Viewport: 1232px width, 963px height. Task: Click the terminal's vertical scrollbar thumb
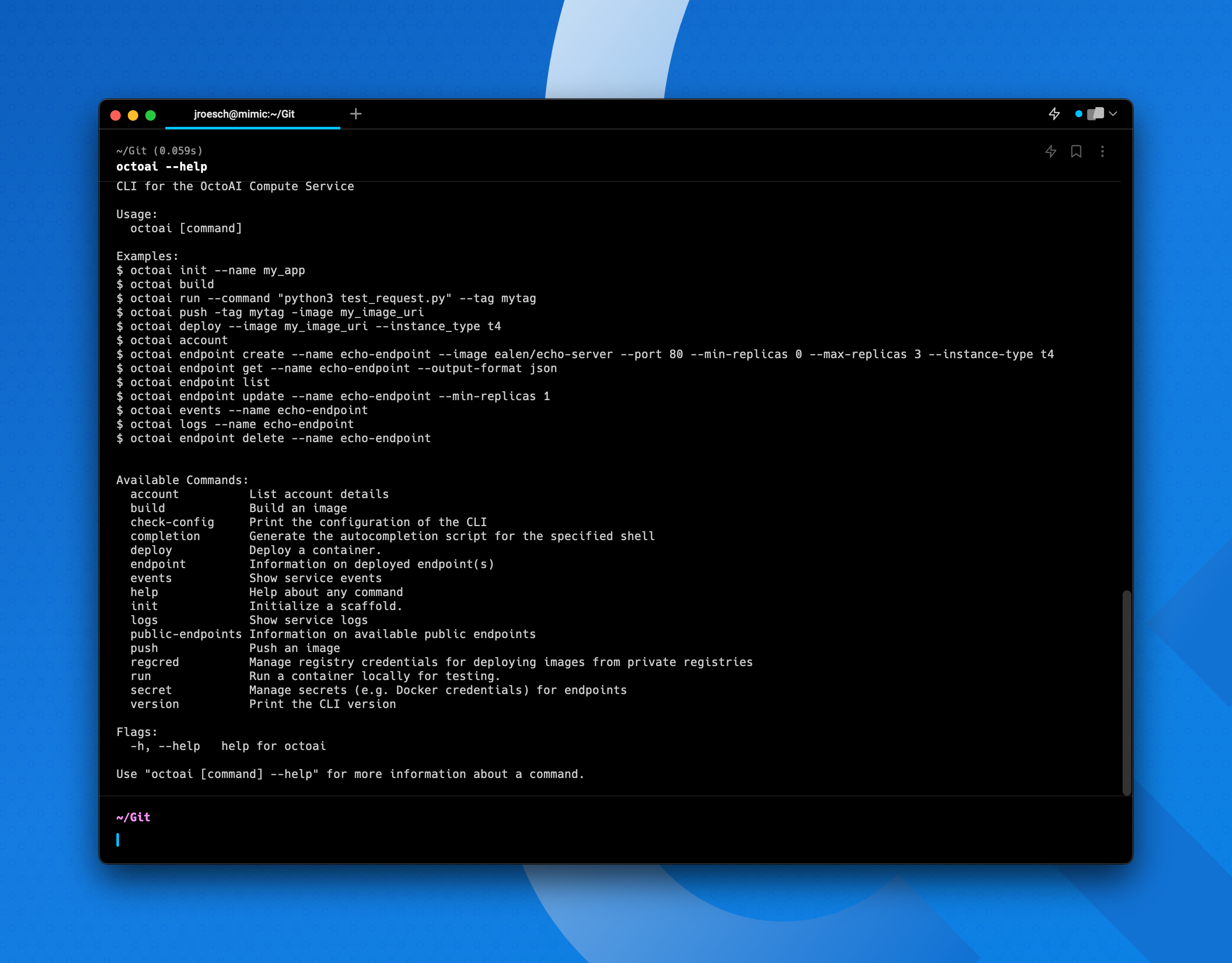click(1127, 692)
